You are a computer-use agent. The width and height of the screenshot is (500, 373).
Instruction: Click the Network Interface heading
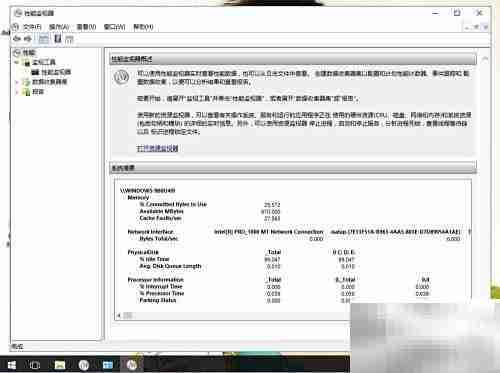(x=151, y=232)
